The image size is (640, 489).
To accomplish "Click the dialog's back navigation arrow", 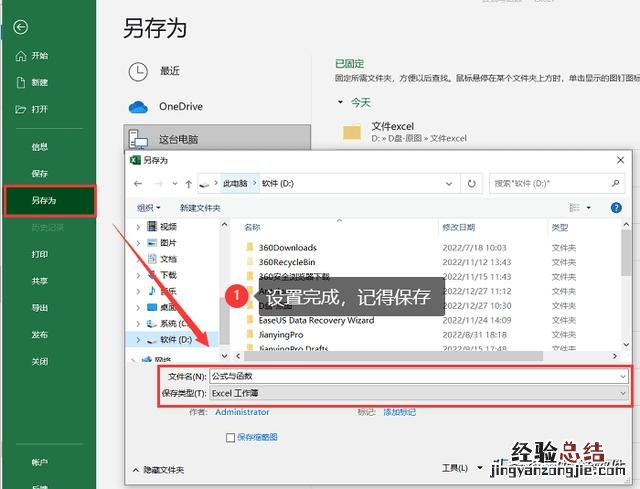I will pos(138,184).
